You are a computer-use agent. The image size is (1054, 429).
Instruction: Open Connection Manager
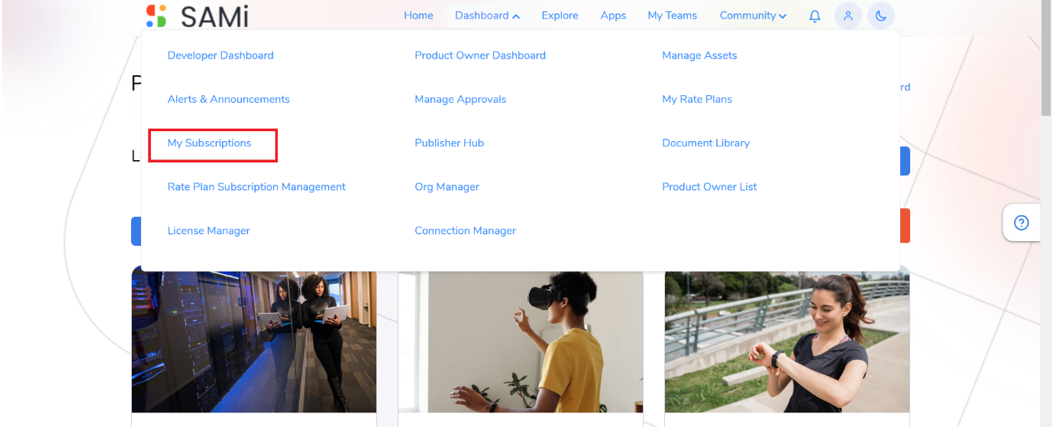pyautogui.click(x=465, y=231)
